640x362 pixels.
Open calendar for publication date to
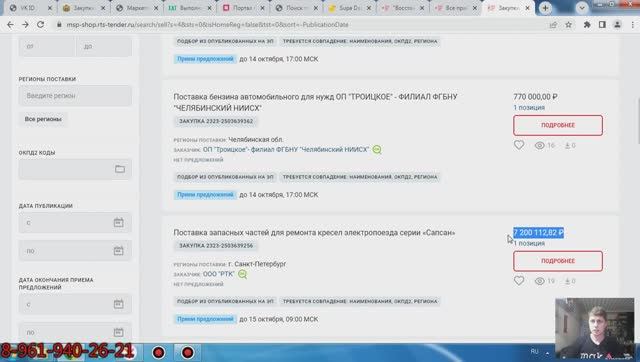pyautogui.click(x=118, y=251)
